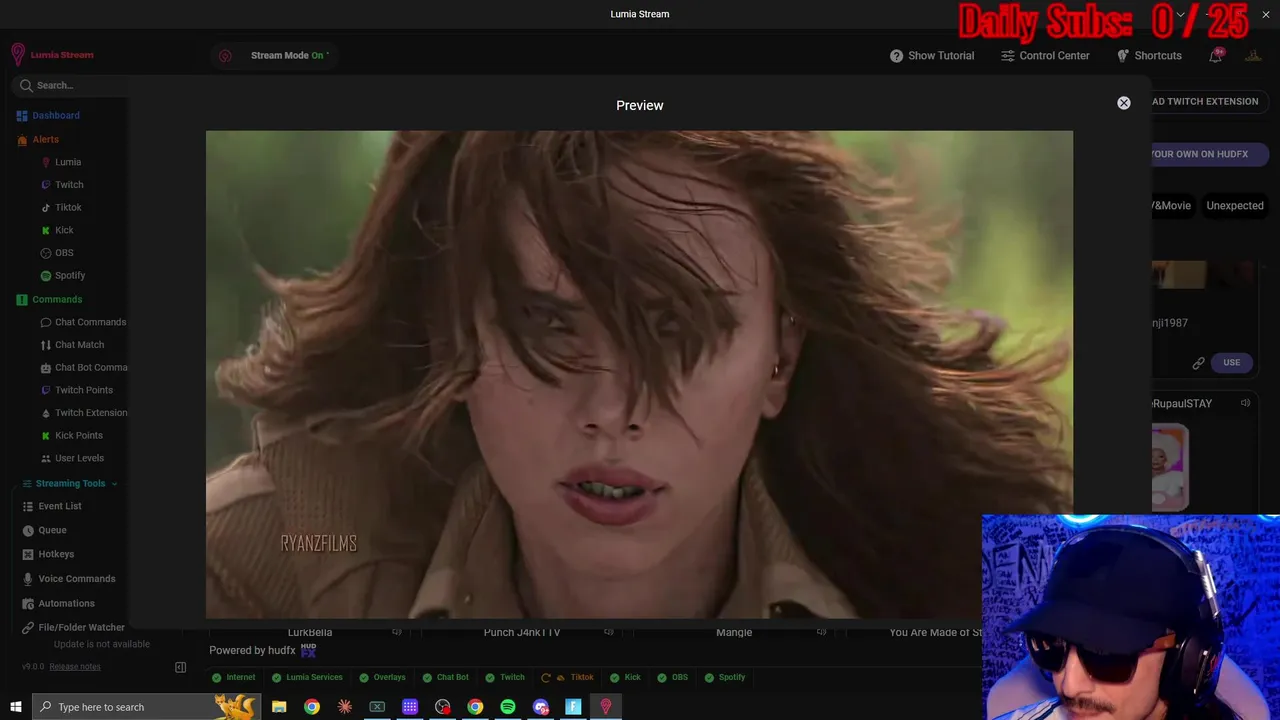
Task: Click the Lumia Stream logo icon
Action: coord(18,55)
